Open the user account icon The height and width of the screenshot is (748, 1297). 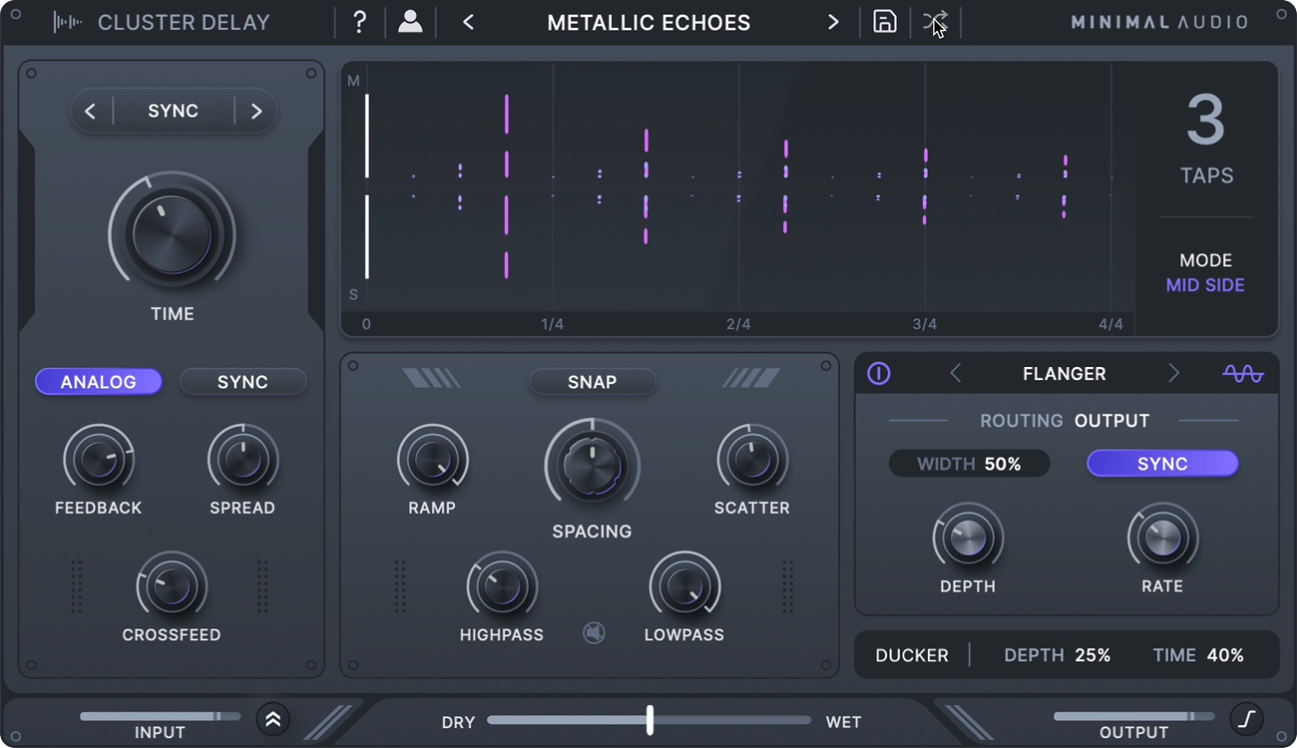pyautogui.click(x=410, y=22)
